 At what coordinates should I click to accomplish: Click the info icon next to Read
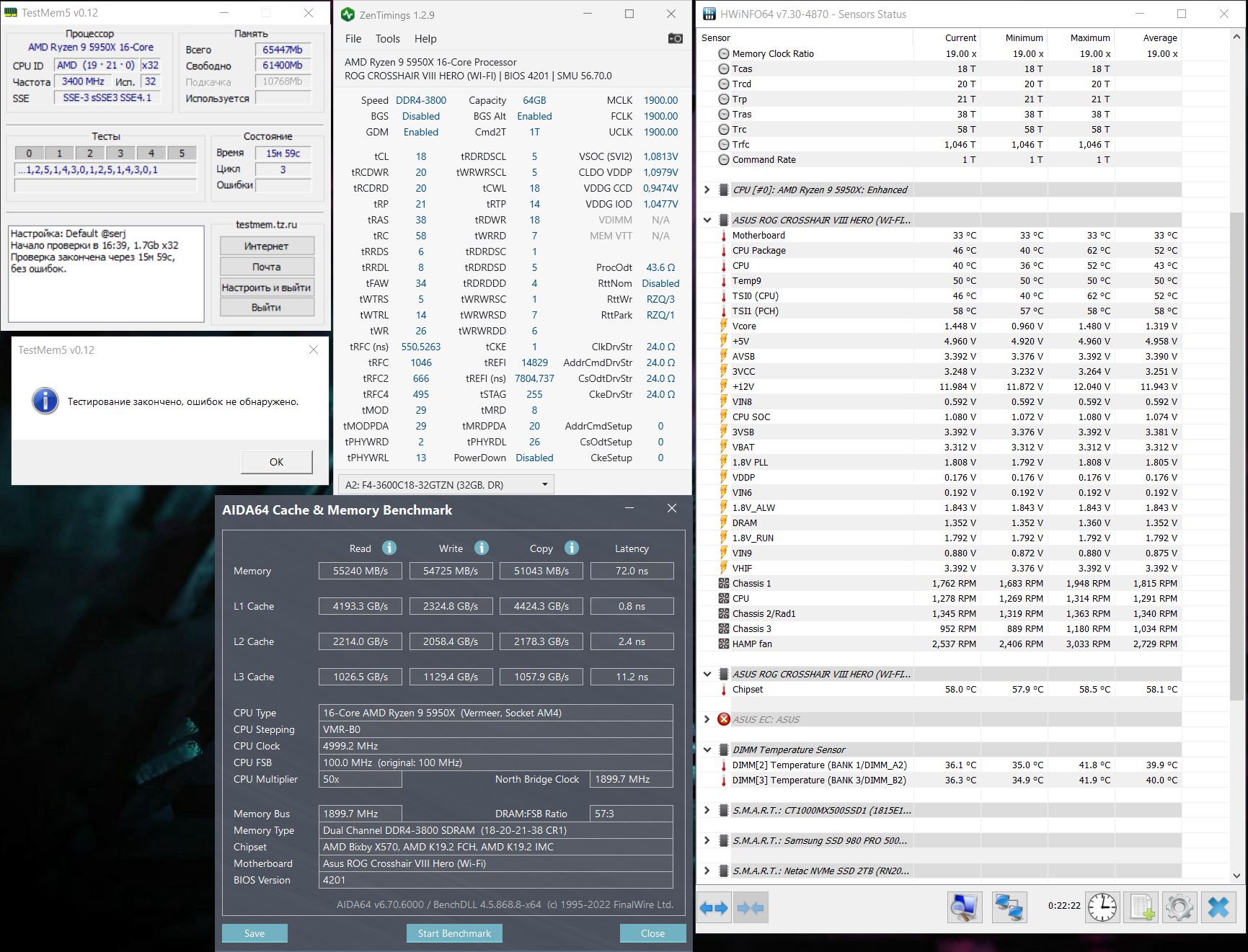pyautogui.click(x=389, y=548)
